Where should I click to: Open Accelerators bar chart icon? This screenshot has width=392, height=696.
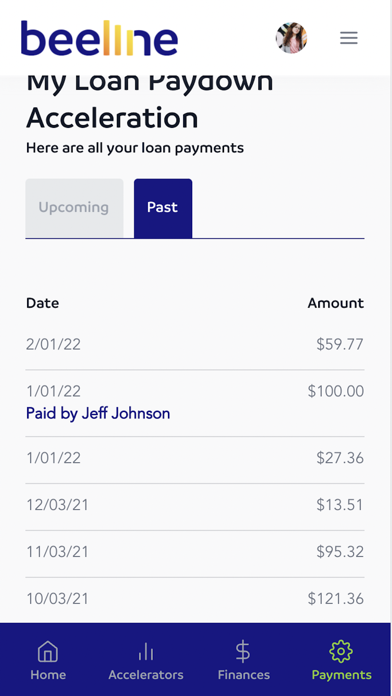[x=146, y=652]
